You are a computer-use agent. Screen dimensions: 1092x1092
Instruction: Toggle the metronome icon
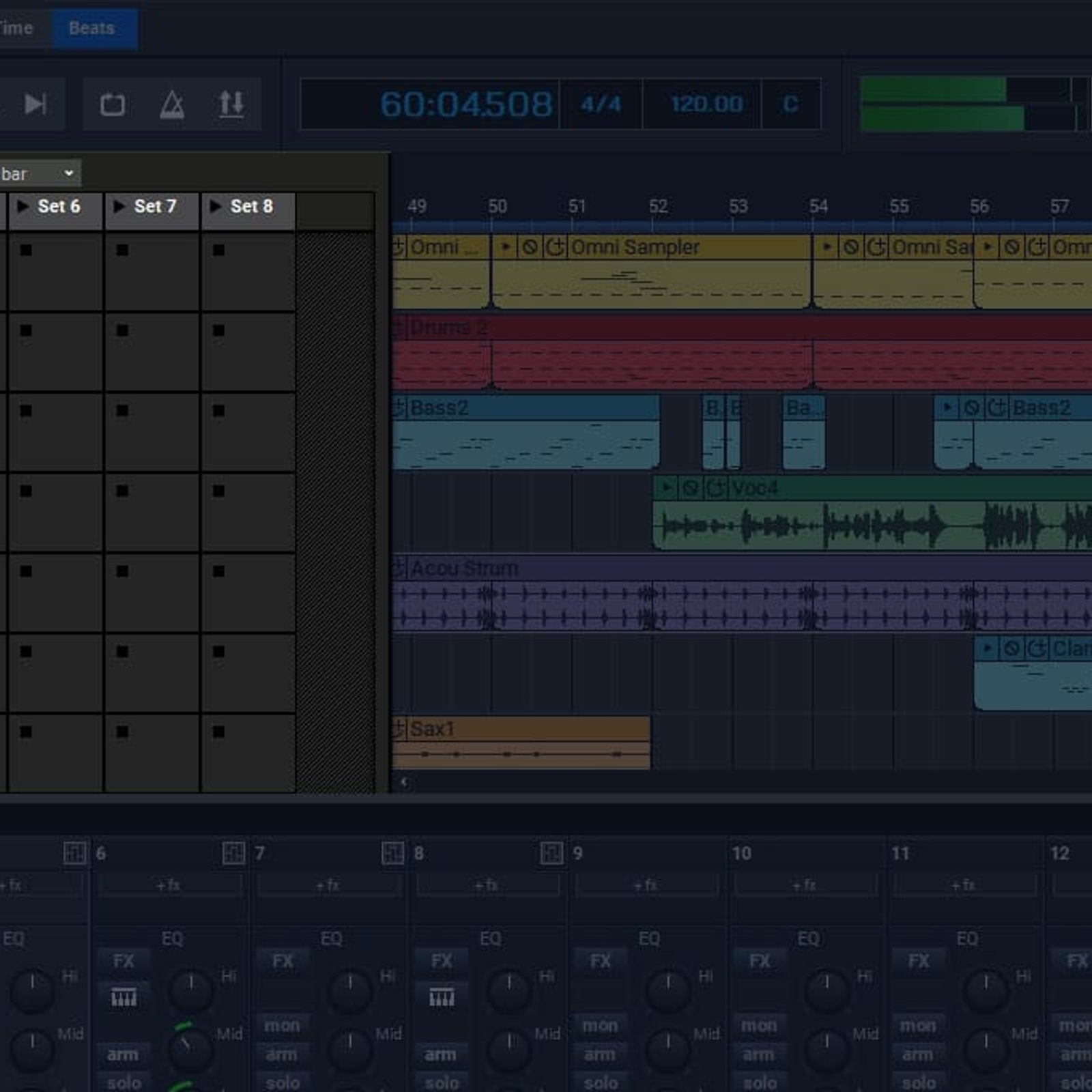[172, 104]
